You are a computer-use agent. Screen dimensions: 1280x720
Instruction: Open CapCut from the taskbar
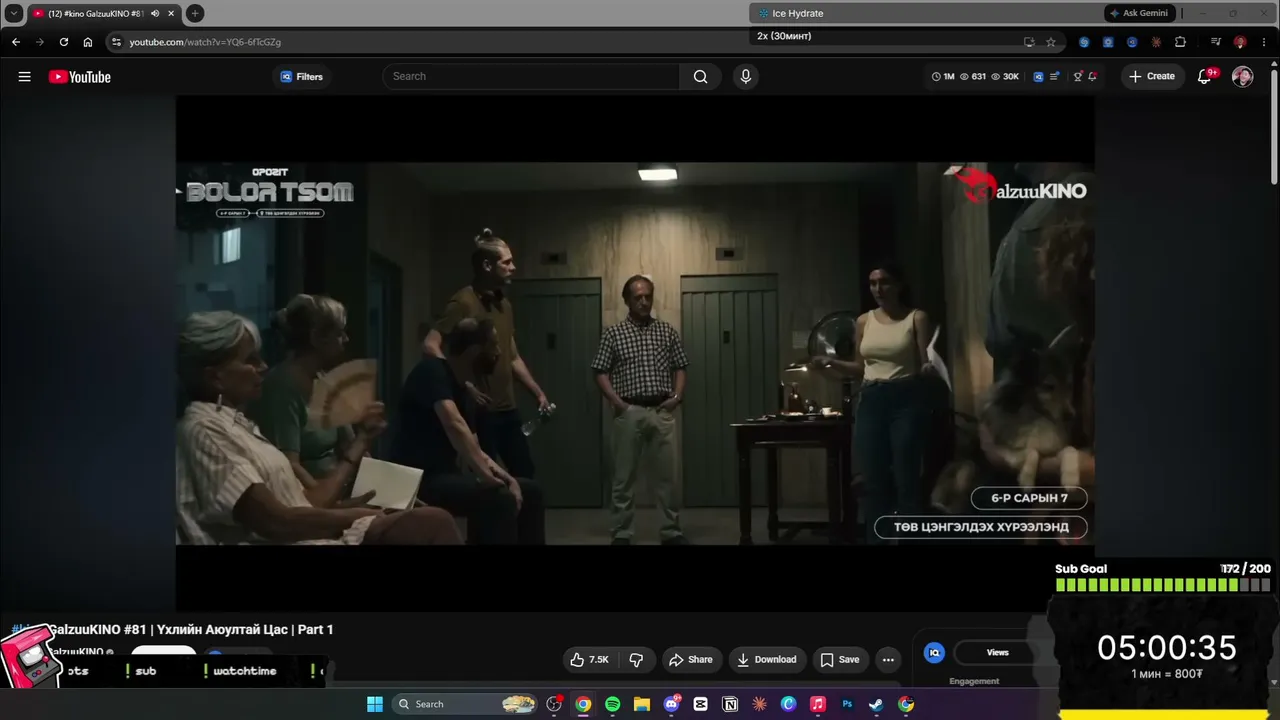point(700,704)
